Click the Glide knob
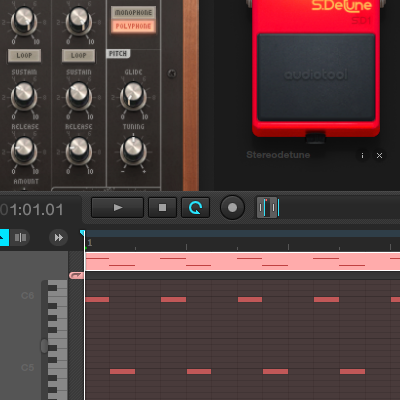Image resolution: width=400 pixels, height=400 pixels. pos(133,96)
